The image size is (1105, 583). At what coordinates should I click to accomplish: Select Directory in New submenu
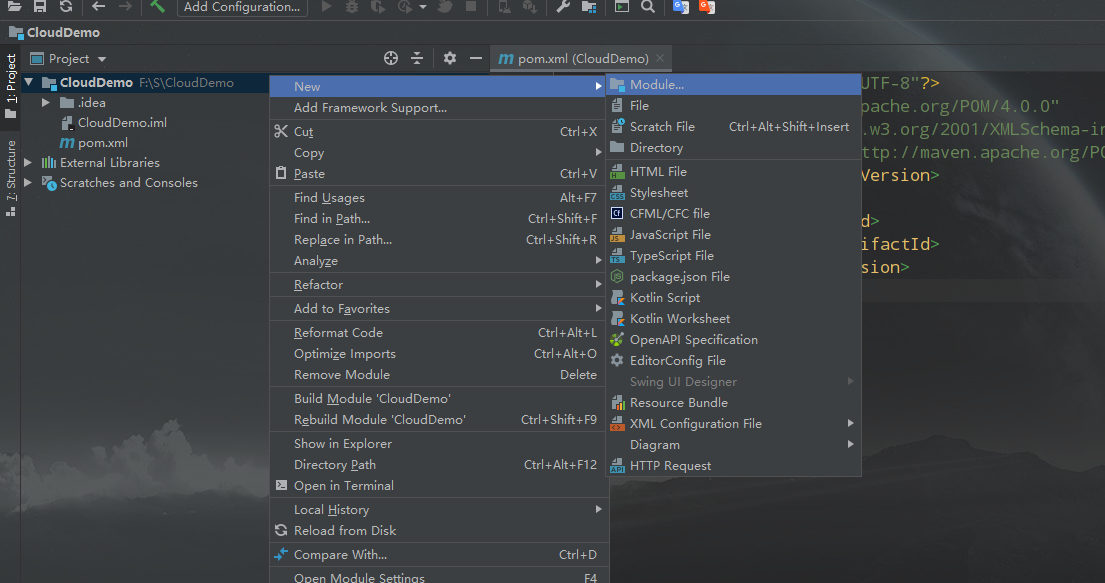coord(734,148)
